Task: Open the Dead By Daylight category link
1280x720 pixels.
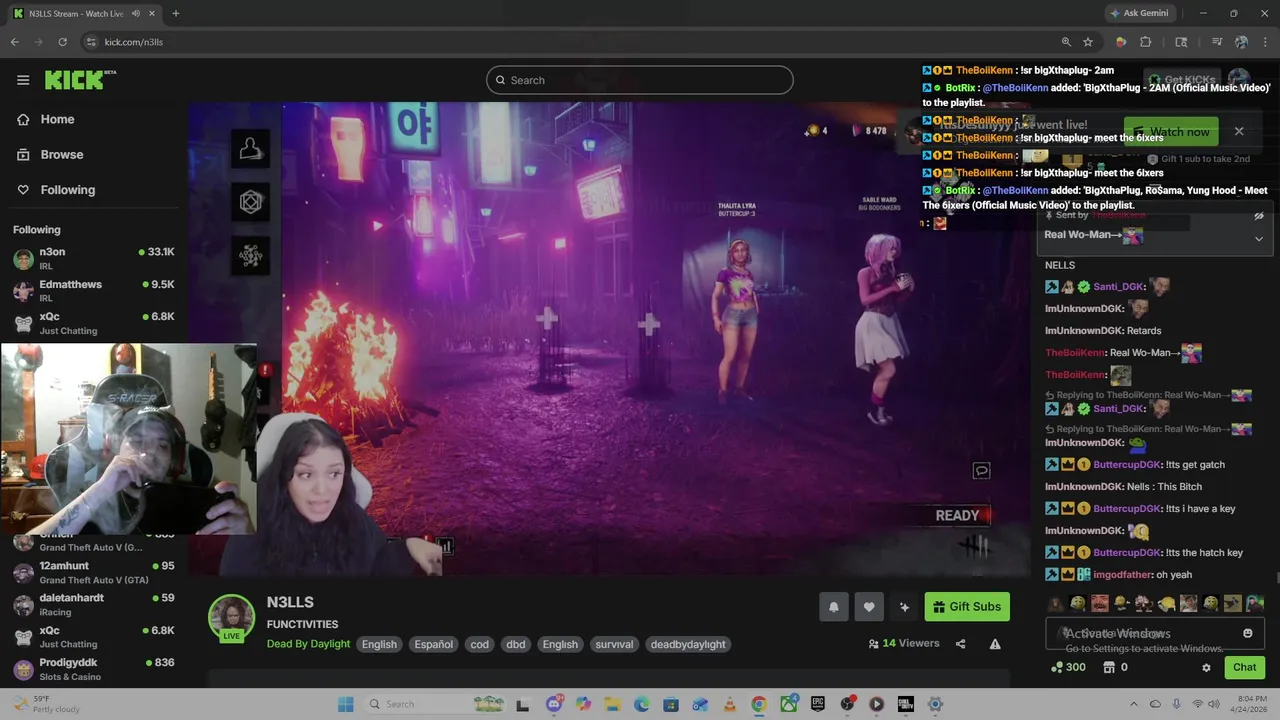Action: (x=308, y=644)
